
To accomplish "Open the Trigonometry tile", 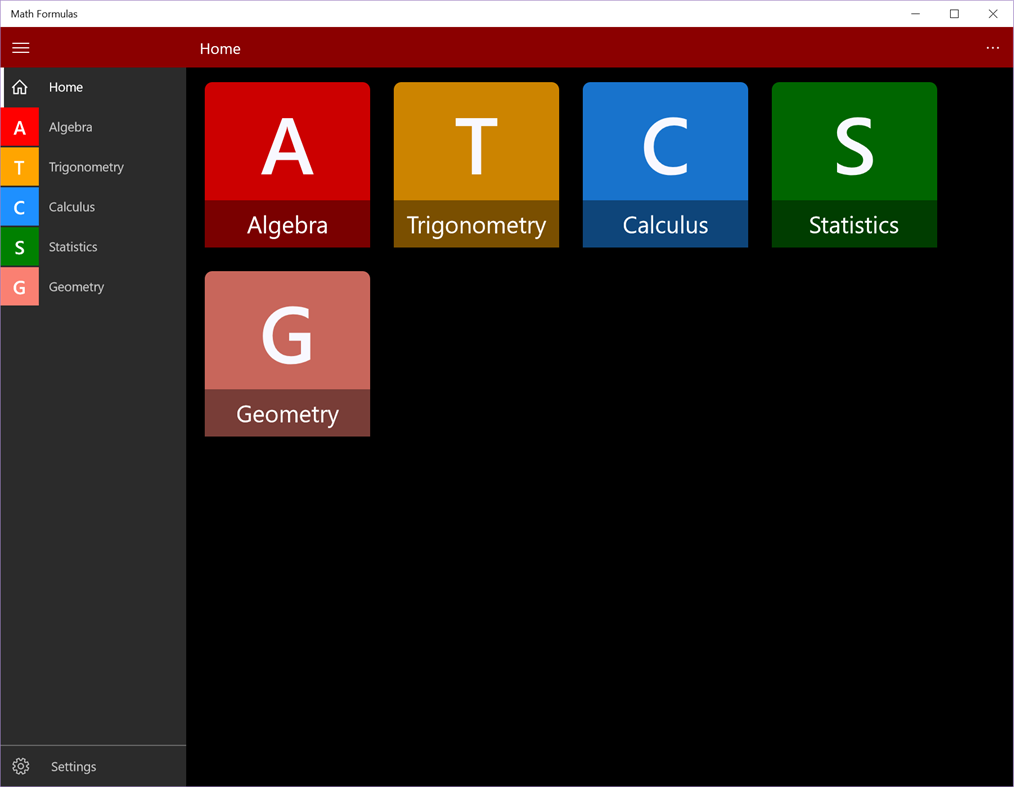I will 476,165.
